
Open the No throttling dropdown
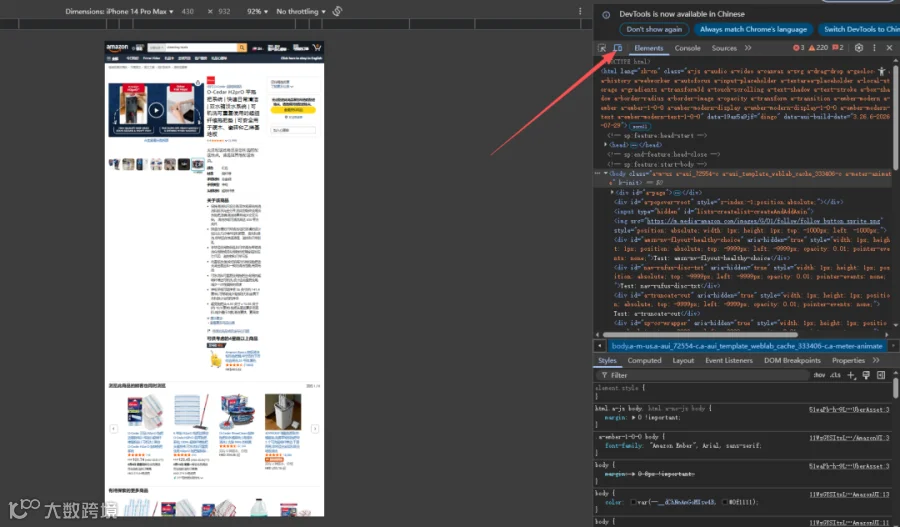[x=301, y=11]
